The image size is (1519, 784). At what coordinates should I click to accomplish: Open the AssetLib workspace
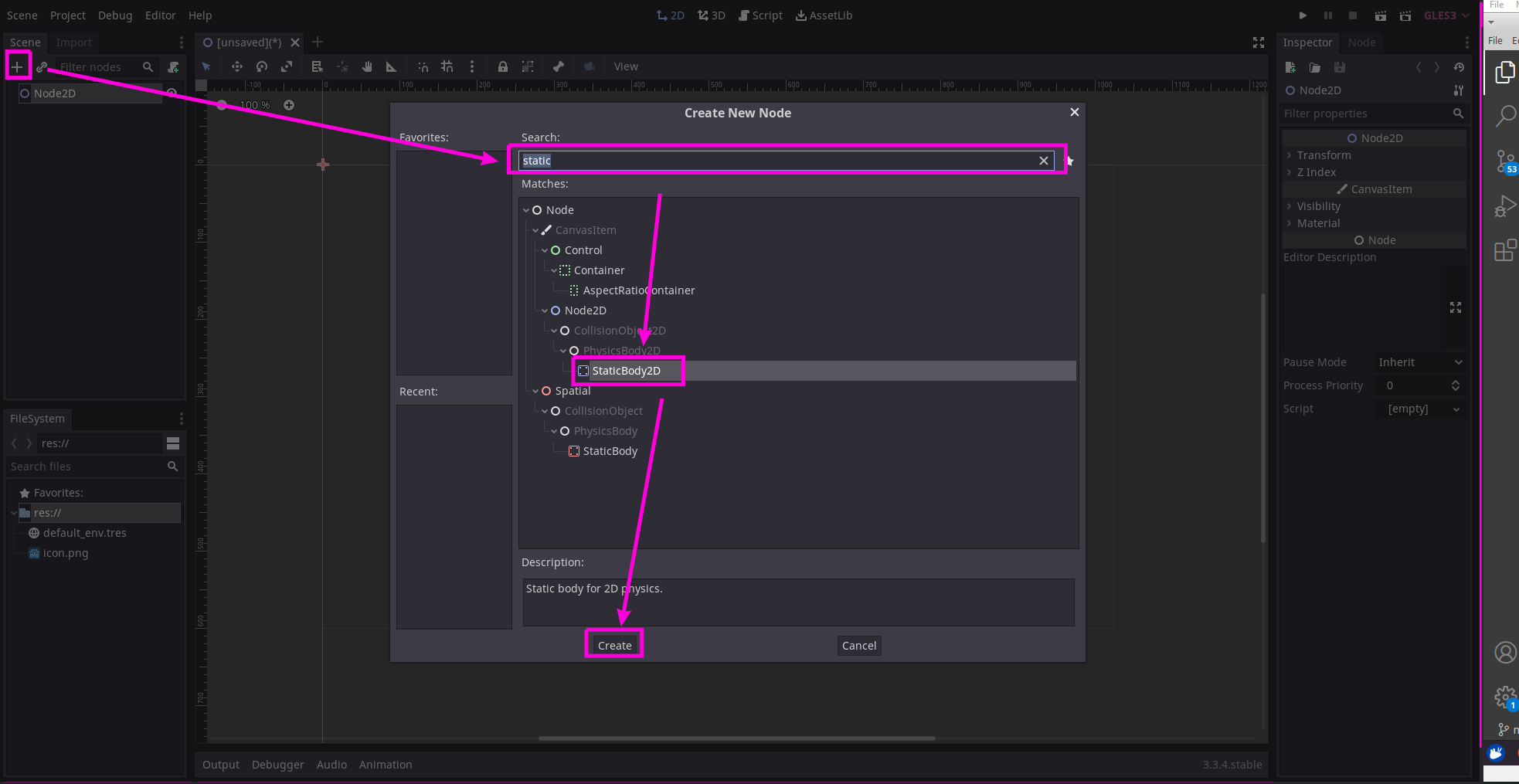click(x=824, y=15)
